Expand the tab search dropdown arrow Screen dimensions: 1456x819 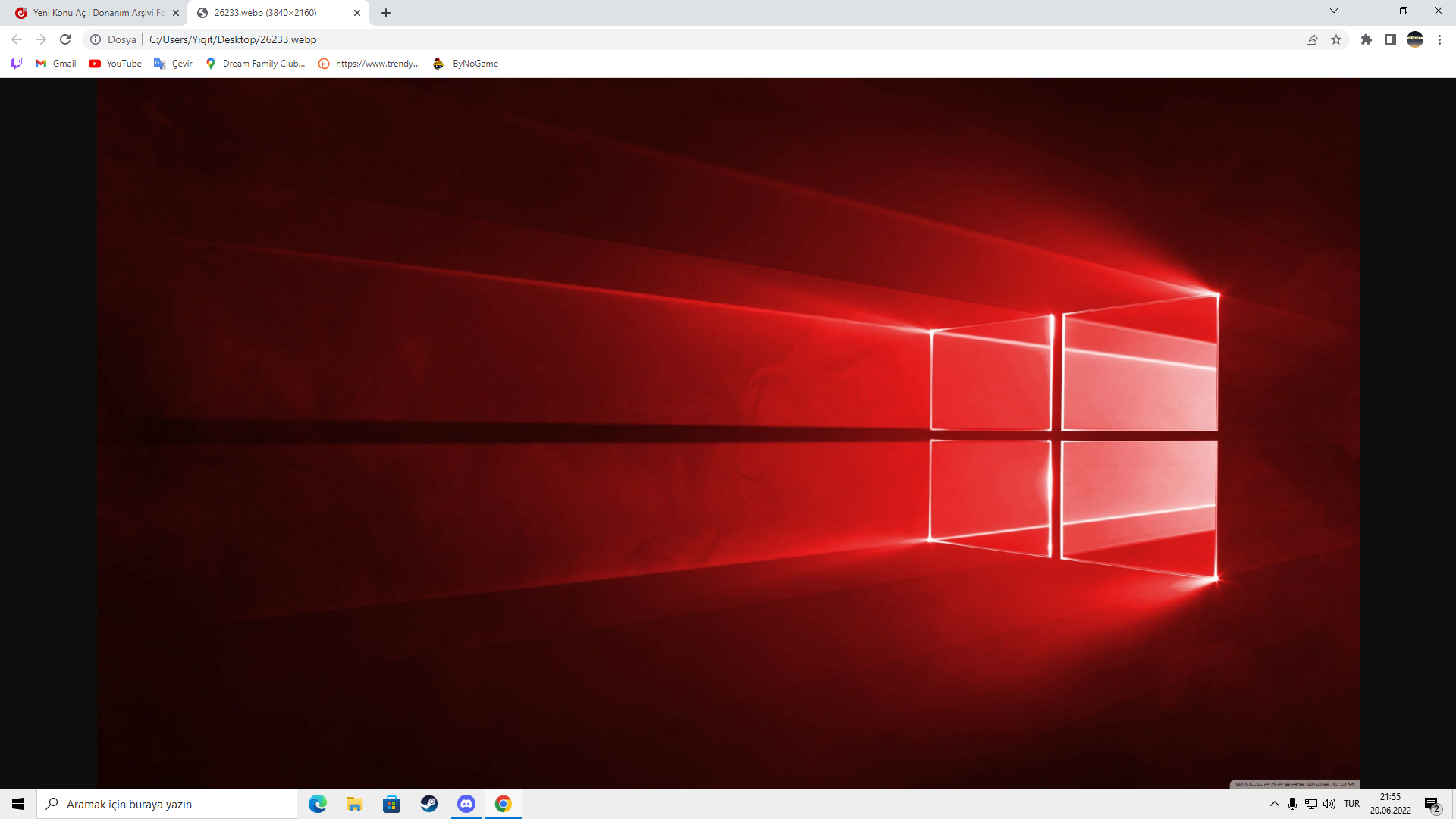pyautogui.click(x=1334, y=11)
